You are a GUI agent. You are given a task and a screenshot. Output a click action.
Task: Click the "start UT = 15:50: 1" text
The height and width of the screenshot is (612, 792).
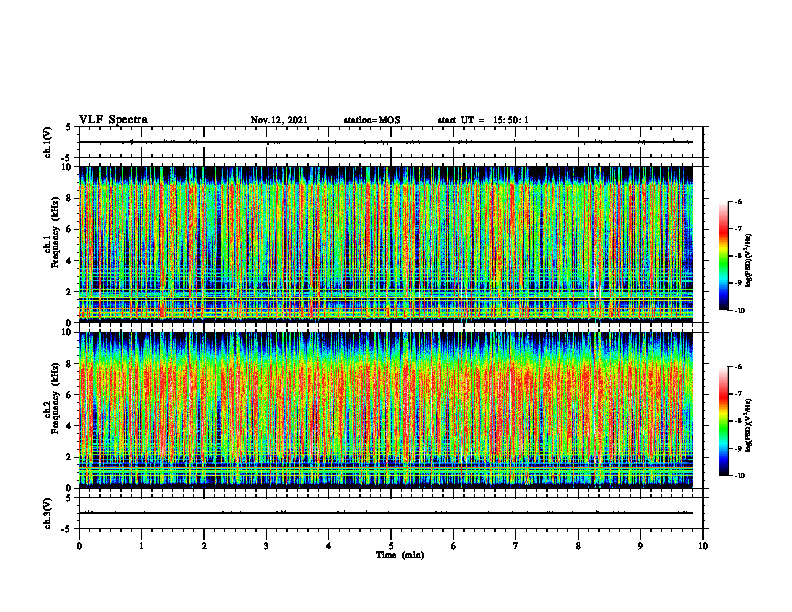point(483,120)
